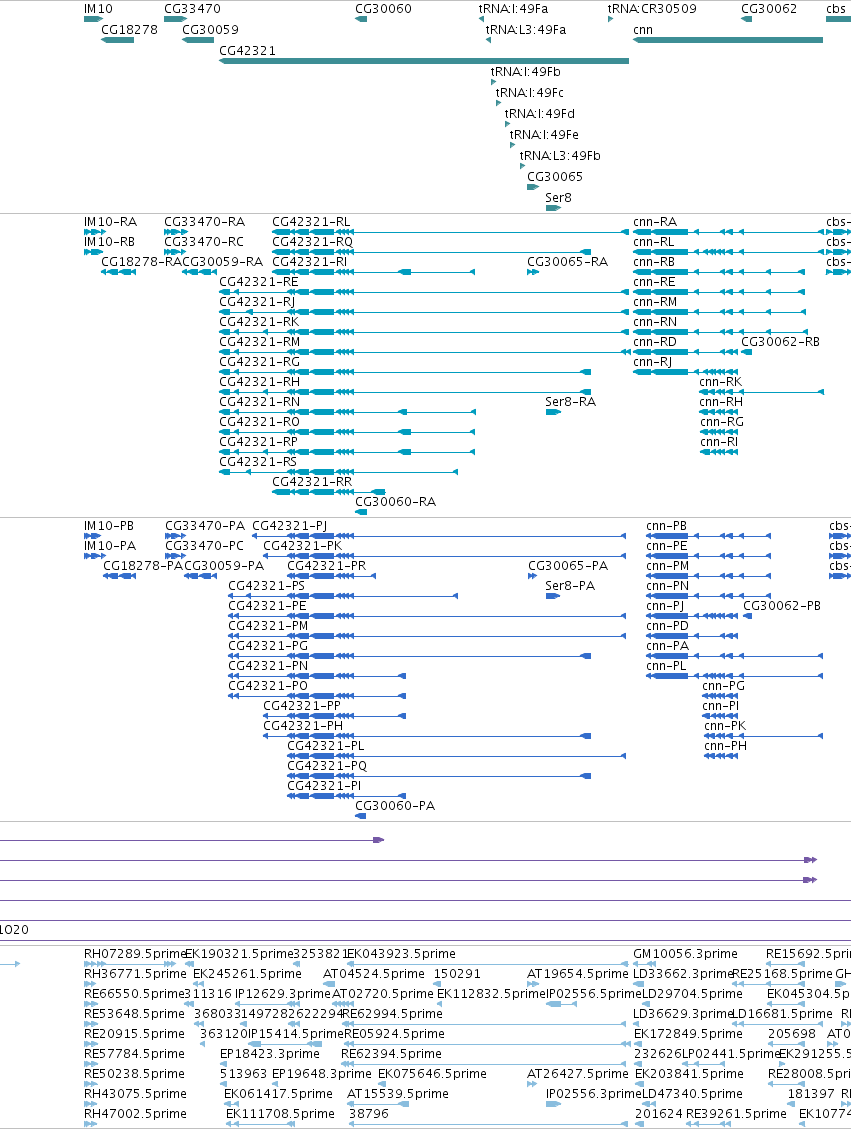Click the Ser8-RA transcript label
This screenshot has height=1129, width=851.
point(570,402)
